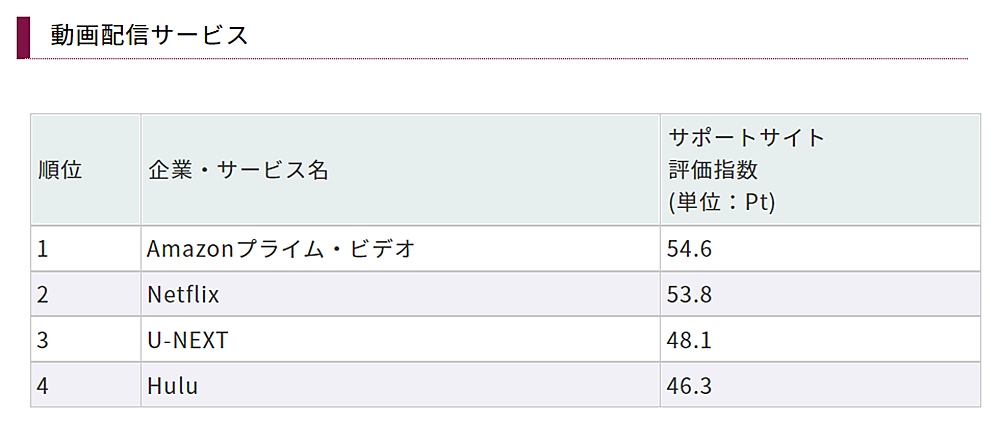This screenshot has width=1000, height=421.
Task: Select rank number 2 cell
Action: point(43,295)
